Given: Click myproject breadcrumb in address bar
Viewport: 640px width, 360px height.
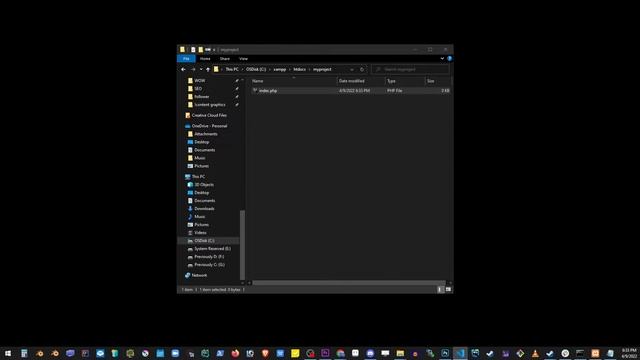Looking at the screenshot, I should click(x=322, y=69).
